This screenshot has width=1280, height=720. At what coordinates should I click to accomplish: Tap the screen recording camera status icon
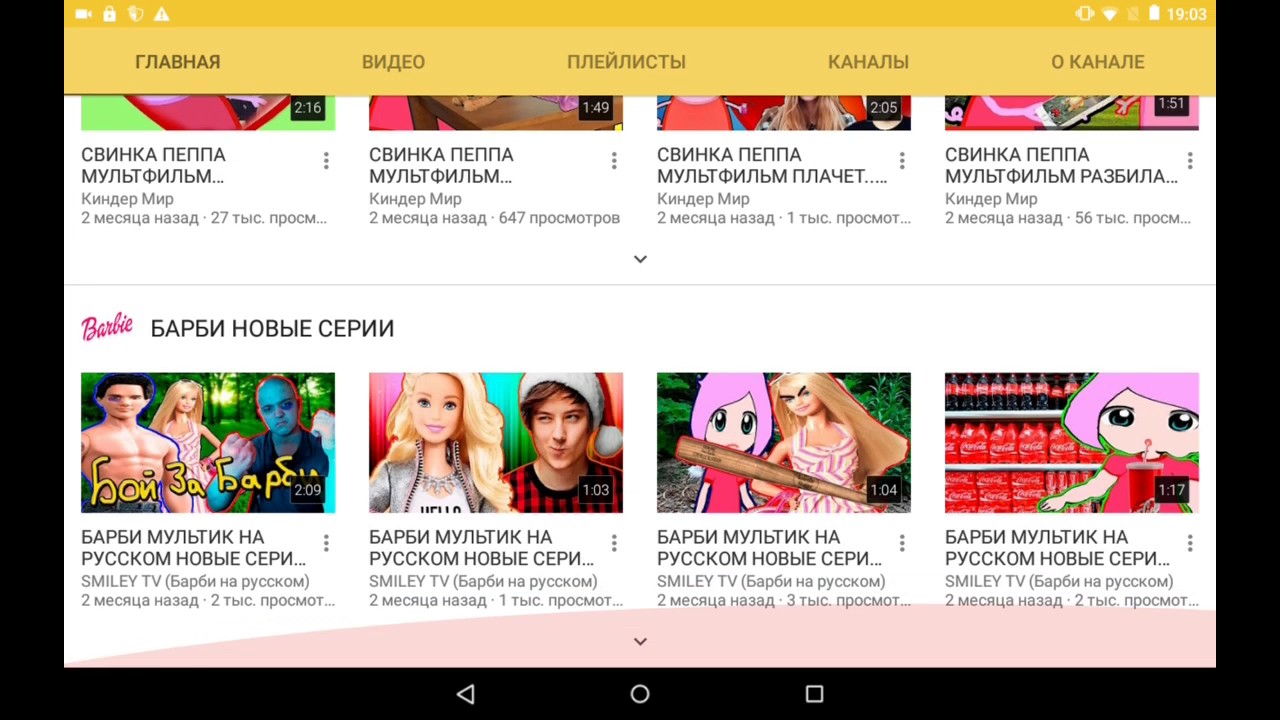83,14
